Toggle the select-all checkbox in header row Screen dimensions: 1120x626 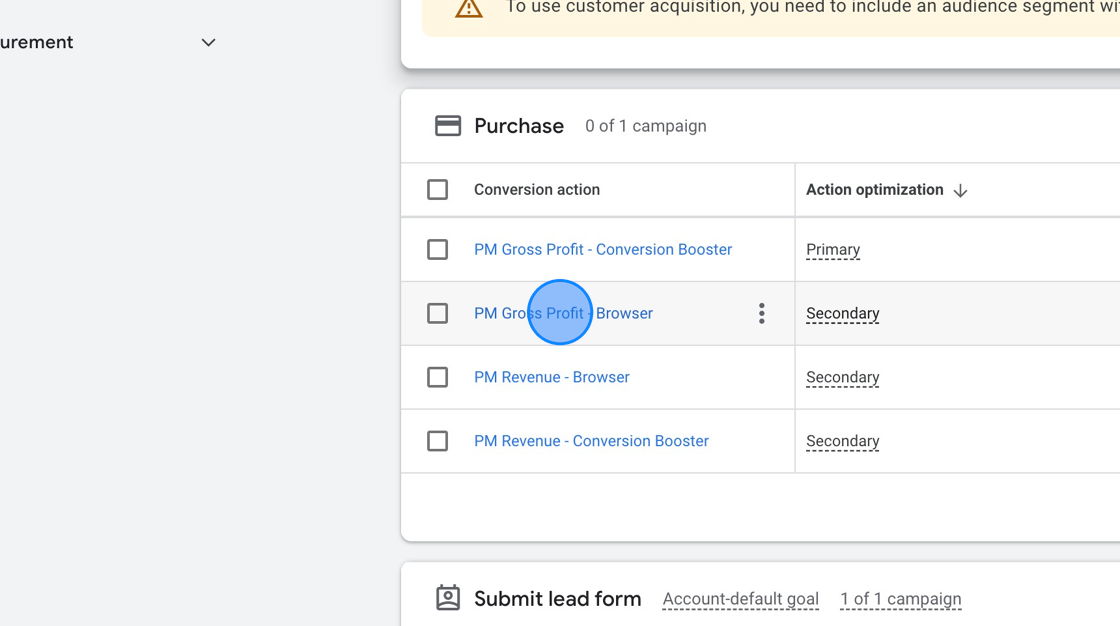click(437, 189)
